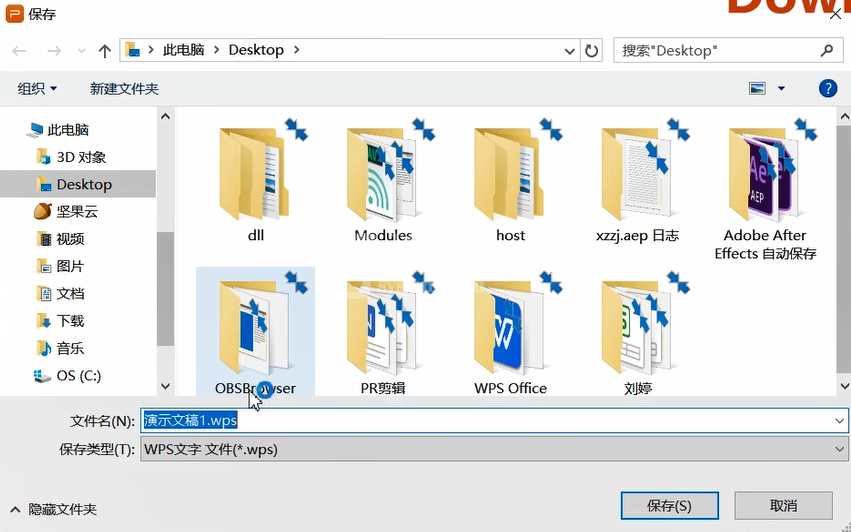This screenshot has width=851, height=532.
Task: Close the 保存 dialog
Action: pyautogui.click(x=836, y=14)
